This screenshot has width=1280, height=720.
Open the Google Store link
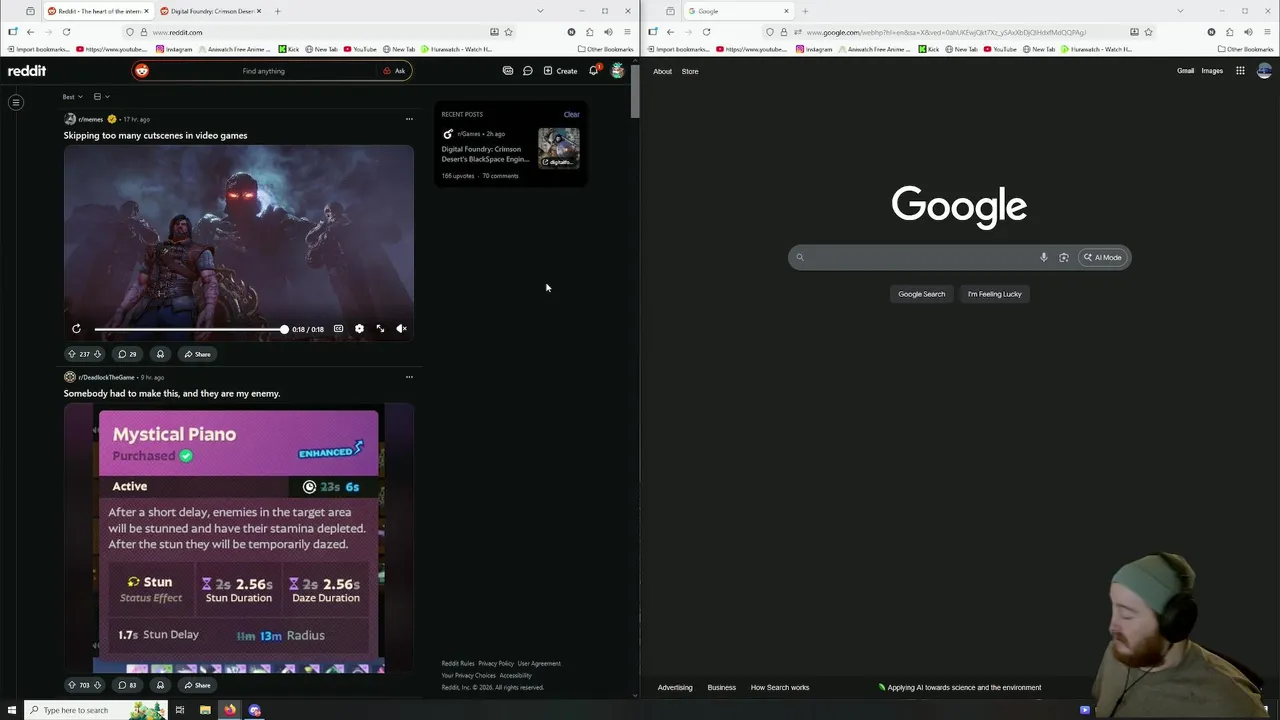click(x=690, y=71)
